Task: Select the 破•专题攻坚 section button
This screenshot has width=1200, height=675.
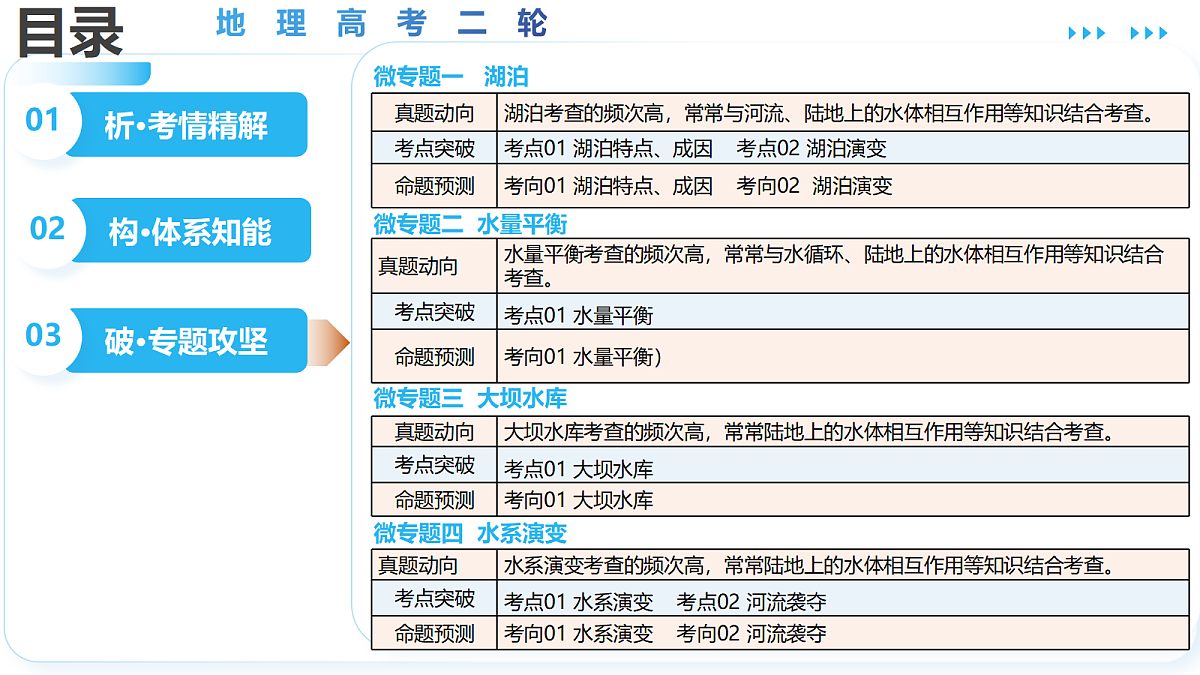Action: [x=186, y=341]
